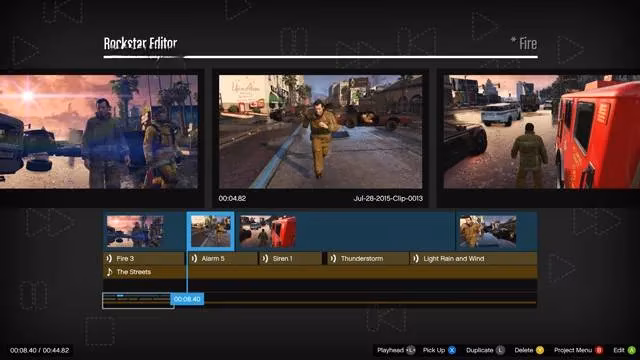Click the timeline overview scrub bar
Image resolution: width=640 pixels, height=360 pixels.
click(320, 300)
